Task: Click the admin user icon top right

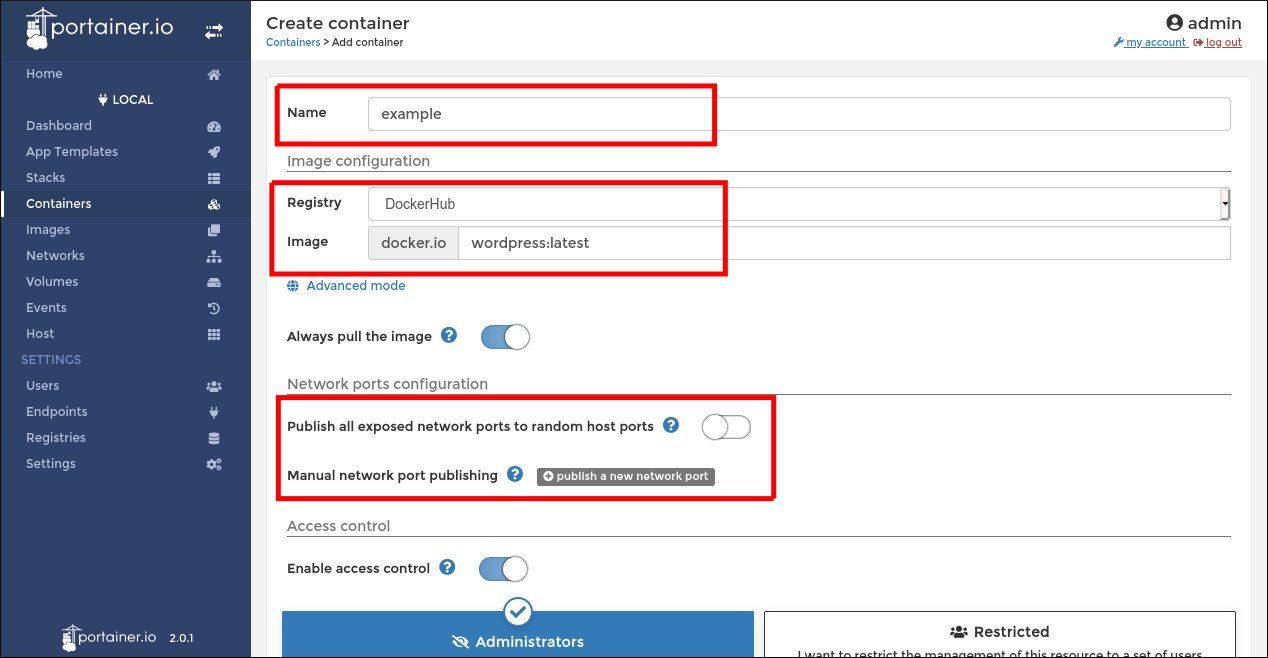Action: (1176, 22)
